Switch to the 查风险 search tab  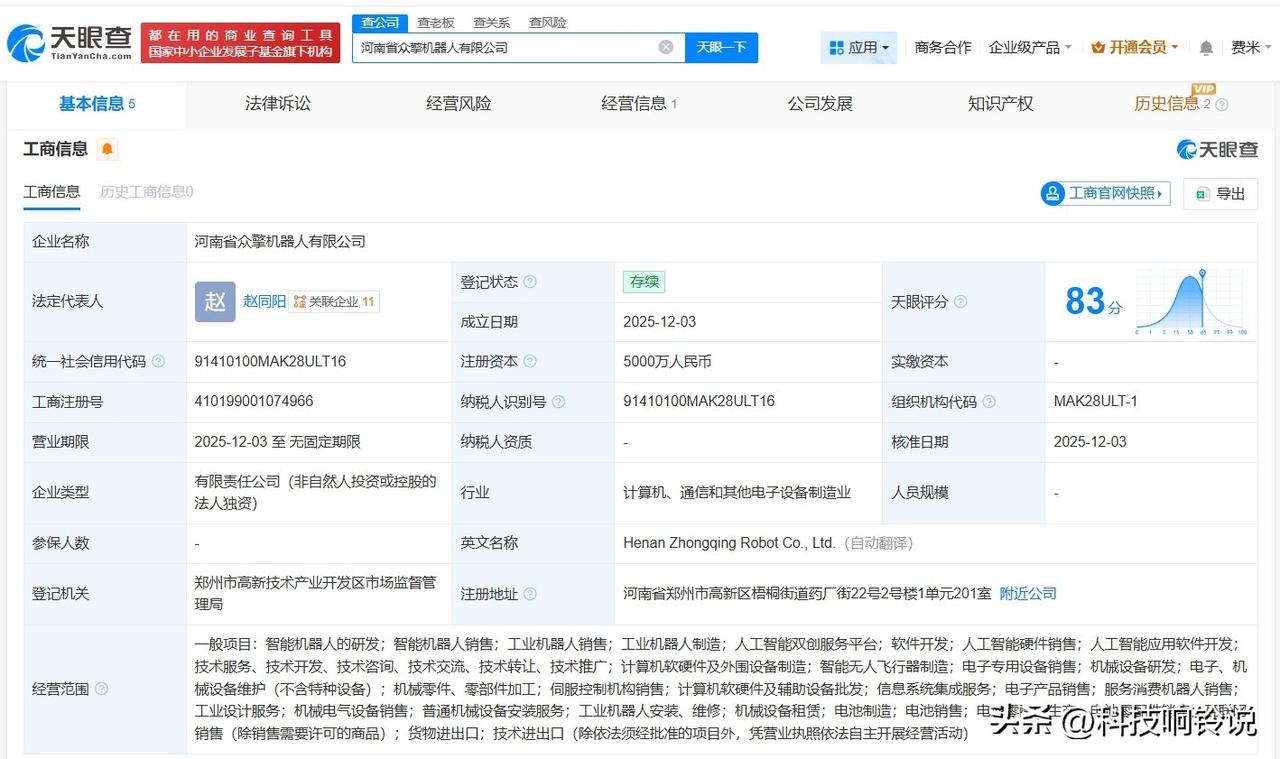pos(547,21)
